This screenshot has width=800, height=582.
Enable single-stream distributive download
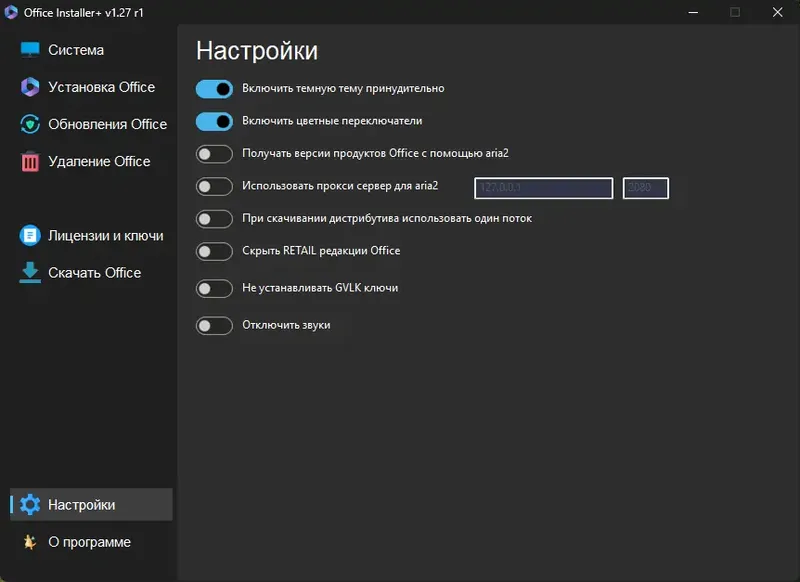click(214, 217)
